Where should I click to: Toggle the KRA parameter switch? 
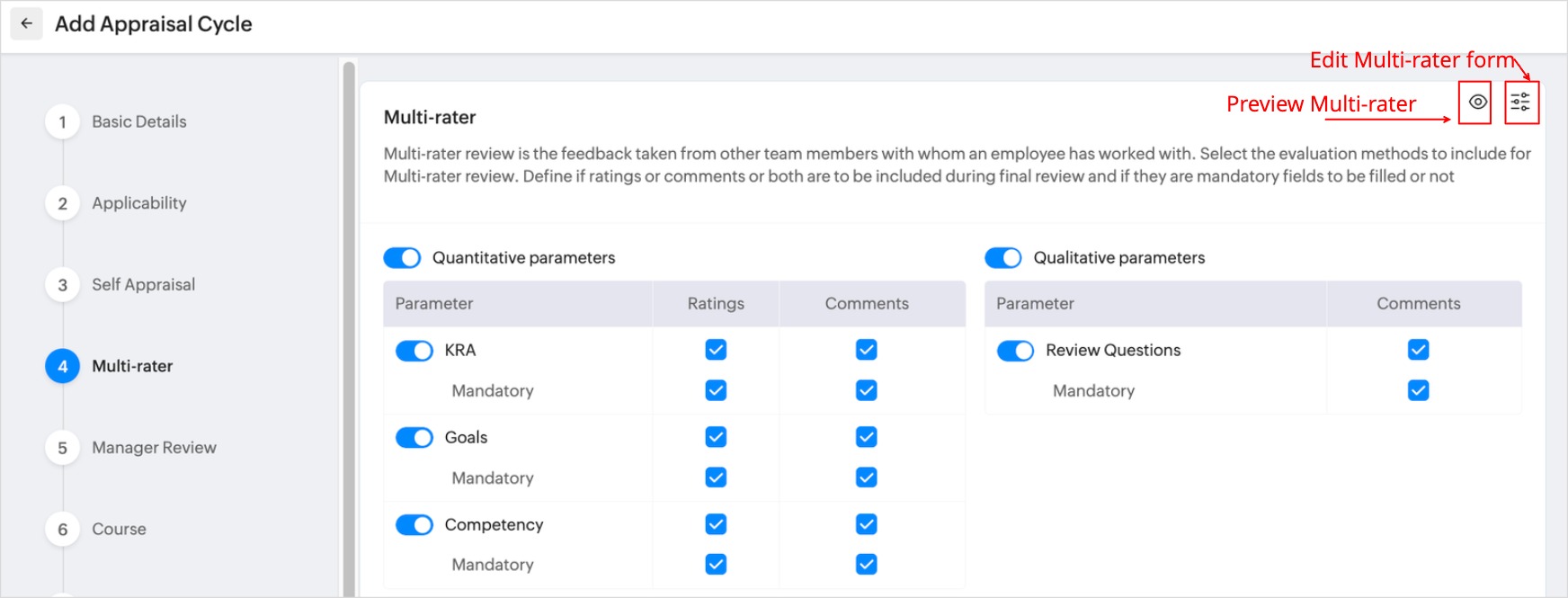(414, 351)
